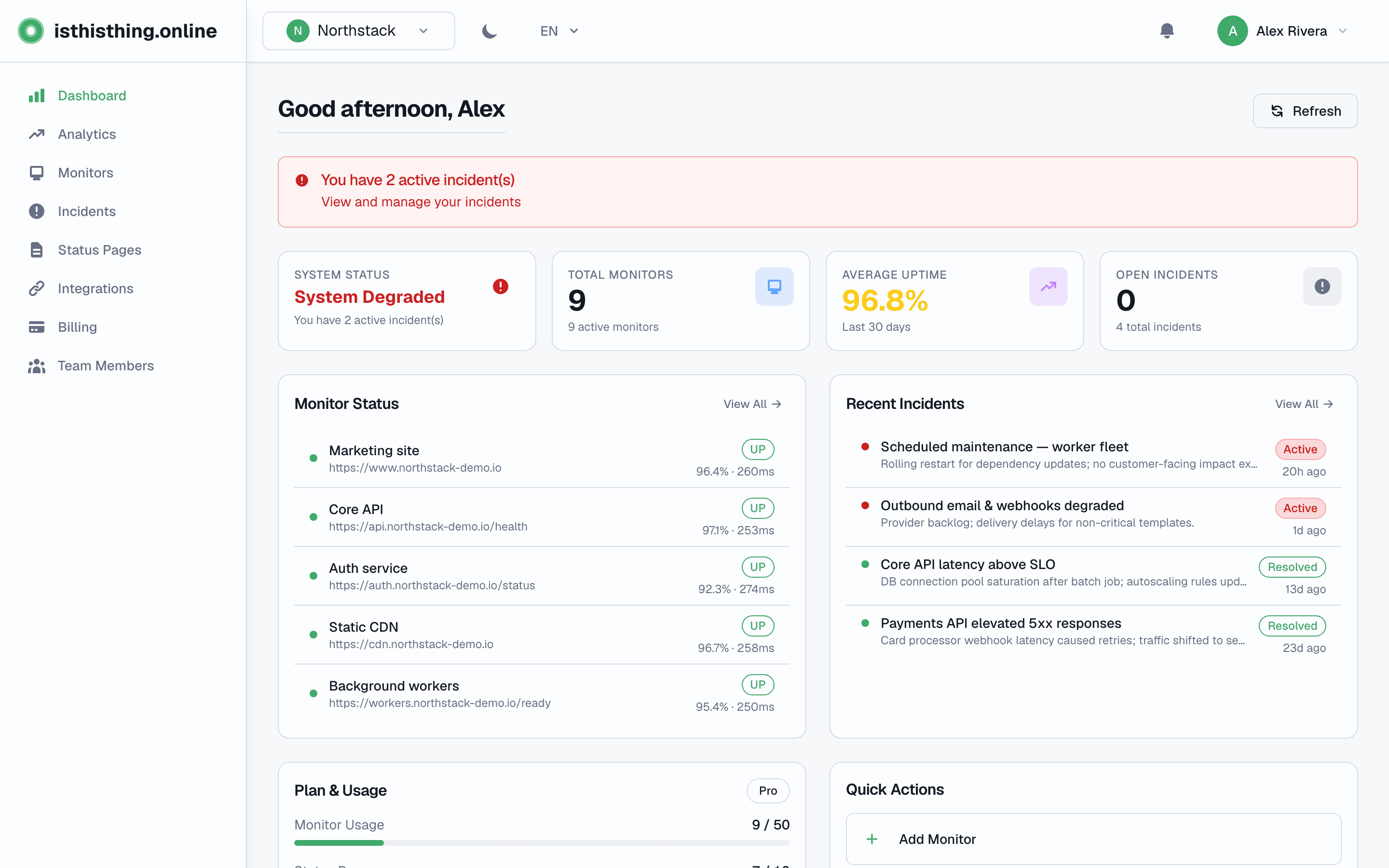Open the Auth service monitor row
1389x868 pixels.
pyautogui.click(x=542, y=576)
